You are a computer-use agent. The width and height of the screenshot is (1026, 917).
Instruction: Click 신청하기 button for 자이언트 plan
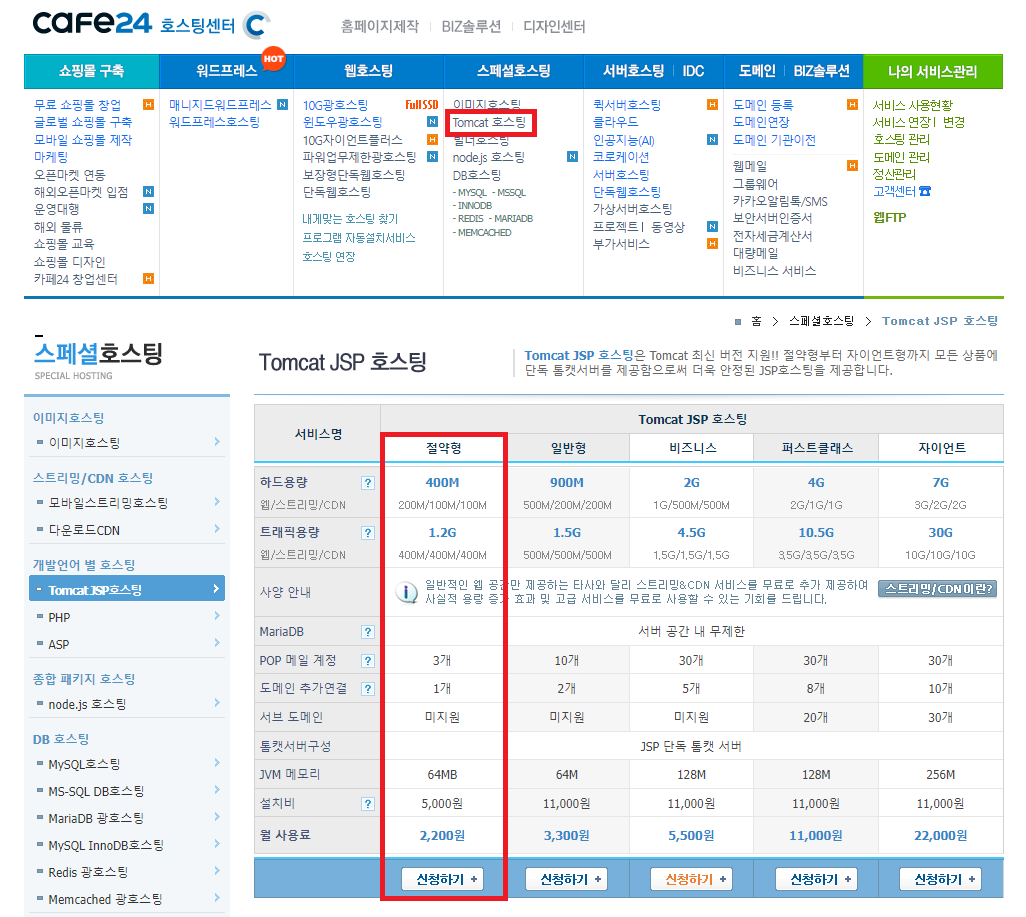(940, 879)
